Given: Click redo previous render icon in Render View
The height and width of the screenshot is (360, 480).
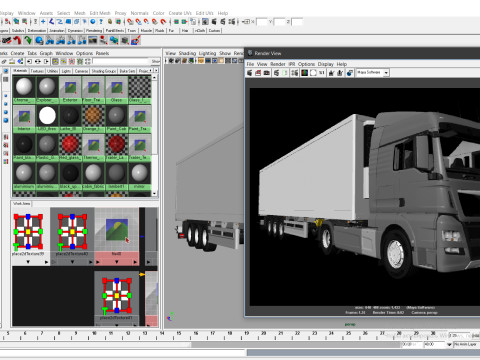Looking at the screenshot, I should 250,73.
